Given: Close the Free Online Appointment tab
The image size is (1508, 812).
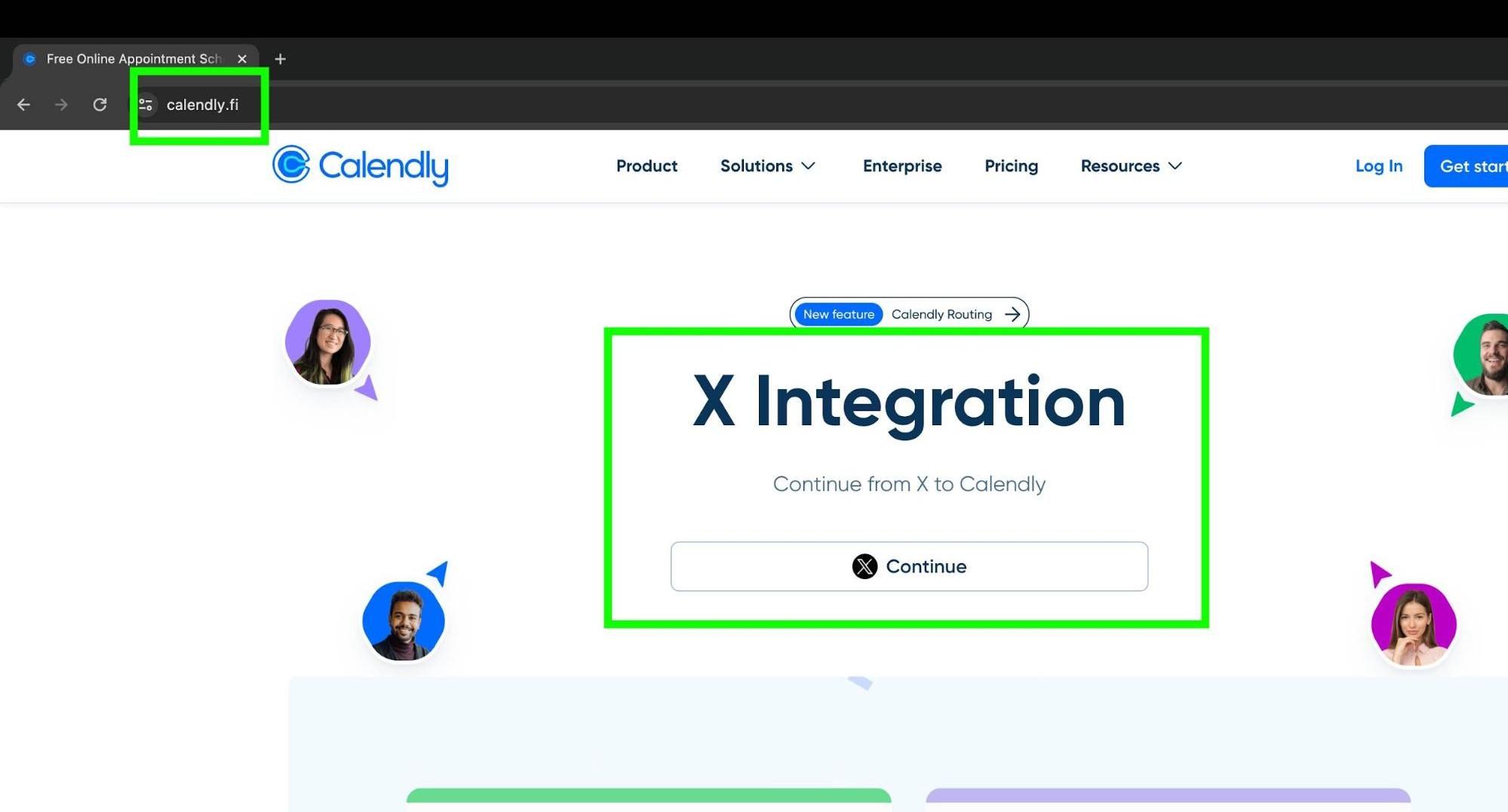Looking at the screenshot, I should pos(242,59).
